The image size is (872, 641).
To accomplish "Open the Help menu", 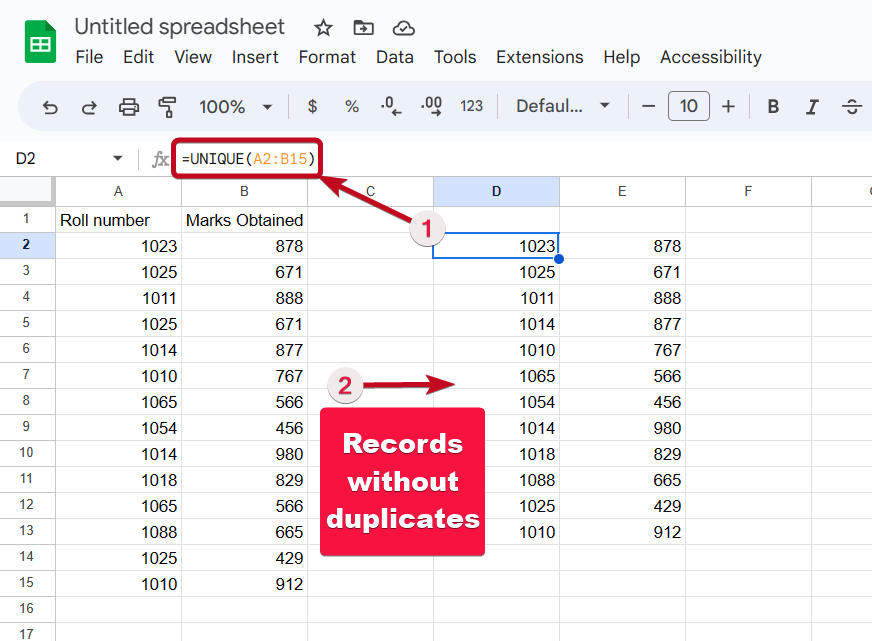I will tap(622, 57).
